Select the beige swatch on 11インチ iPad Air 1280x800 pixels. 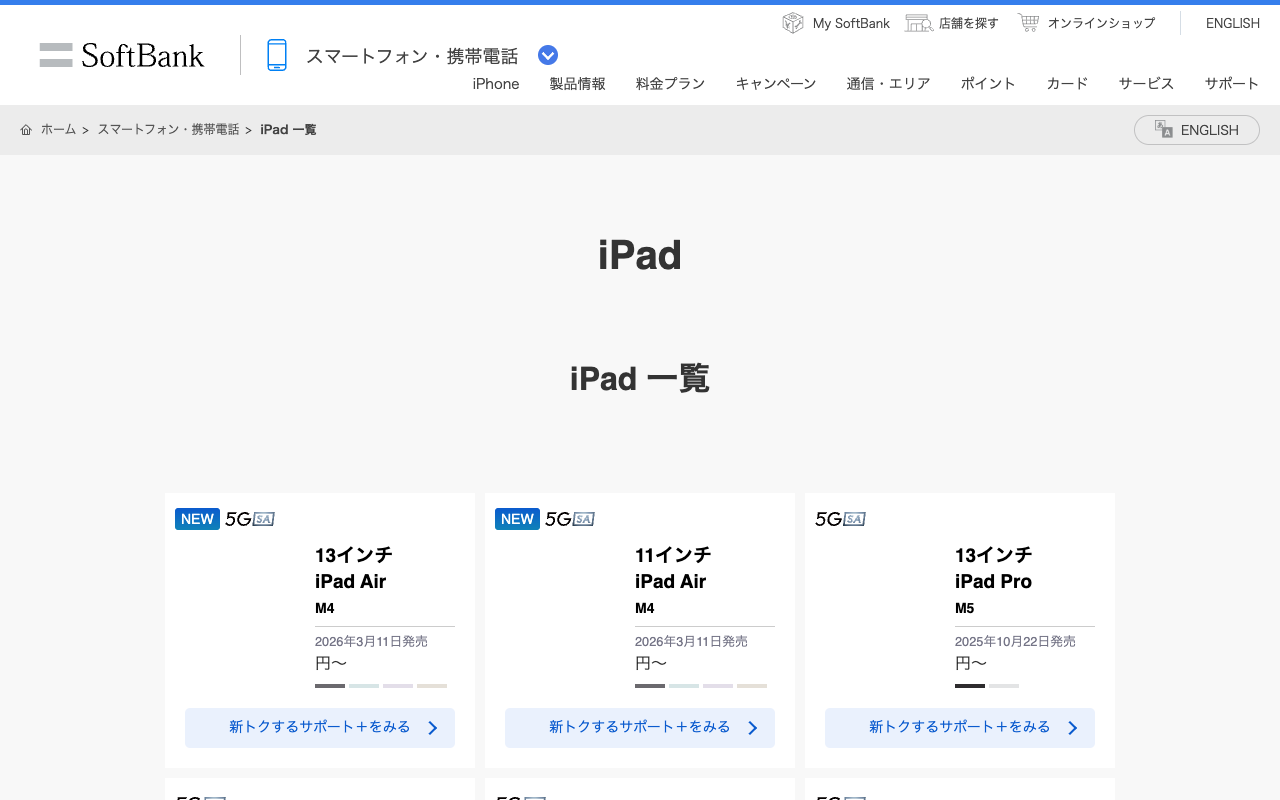pyautogui.click(x=752, y=686)
